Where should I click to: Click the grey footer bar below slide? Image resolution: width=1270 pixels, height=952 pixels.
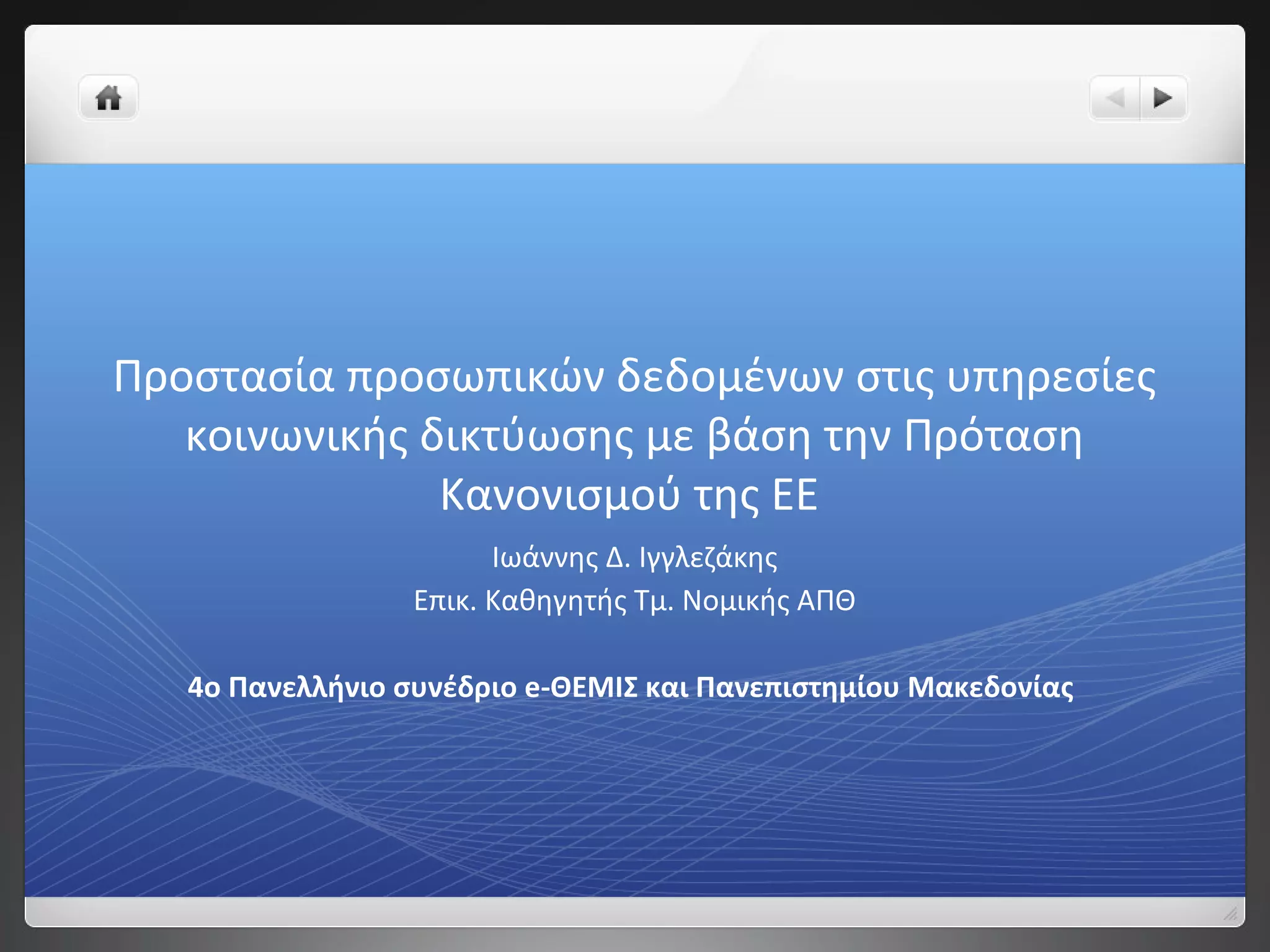620,912
